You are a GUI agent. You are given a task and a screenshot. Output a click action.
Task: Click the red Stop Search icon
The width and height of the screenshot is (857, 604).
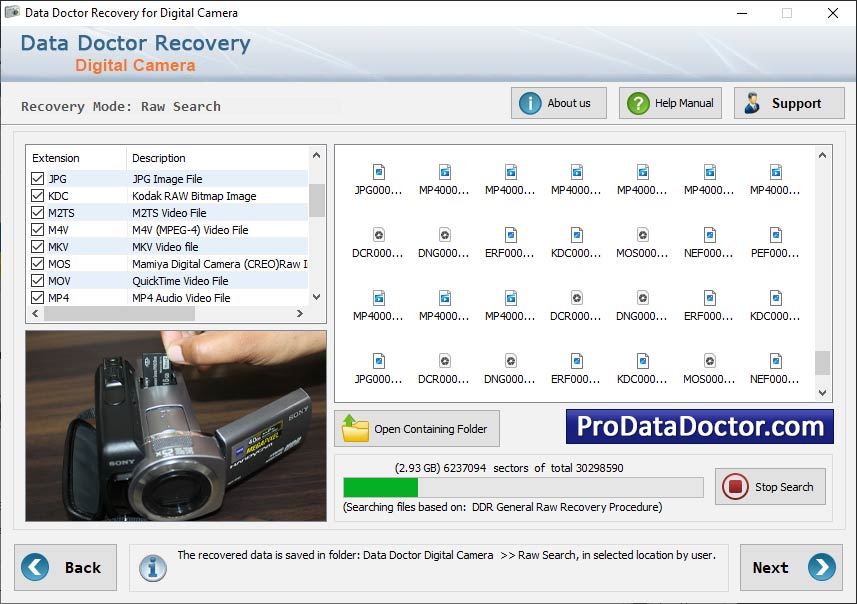point(735,487)
